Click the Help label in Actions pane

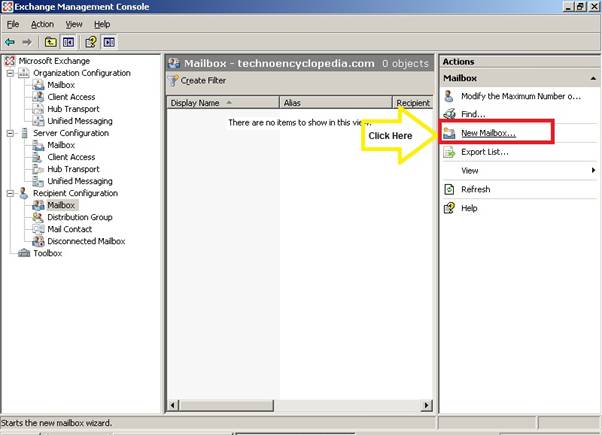(469, 208)
